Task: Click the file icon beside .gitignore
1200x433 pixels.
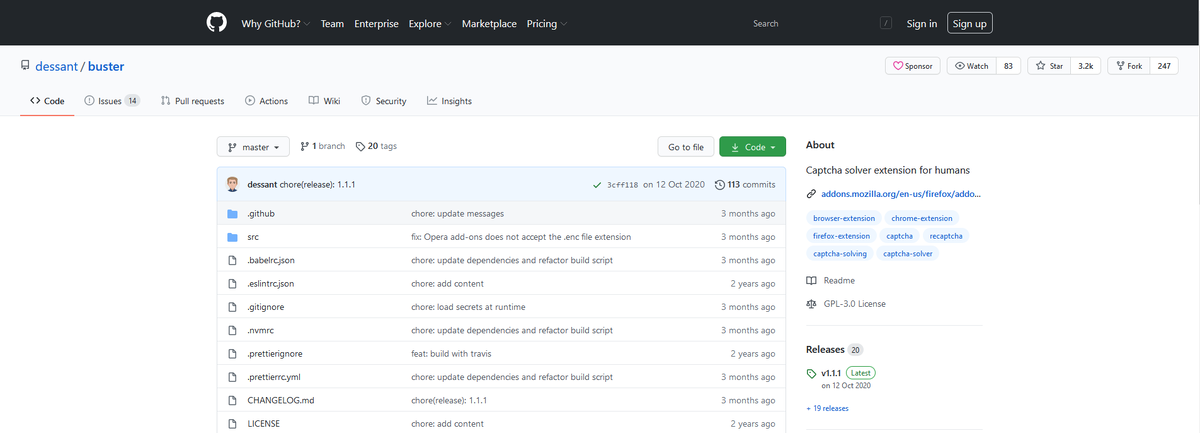Action: [231, 307]
